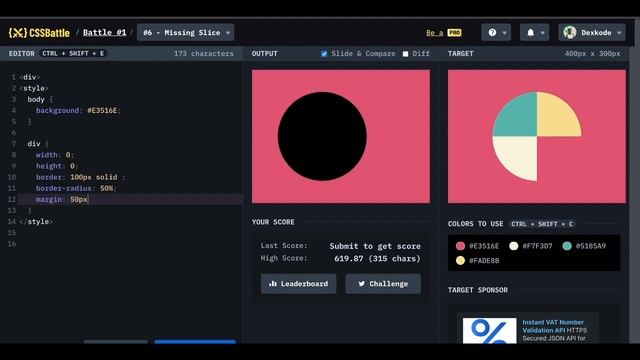Tick the Diff checkbox
This screenshot has height=360, width=640.
[x=405, y=54]
